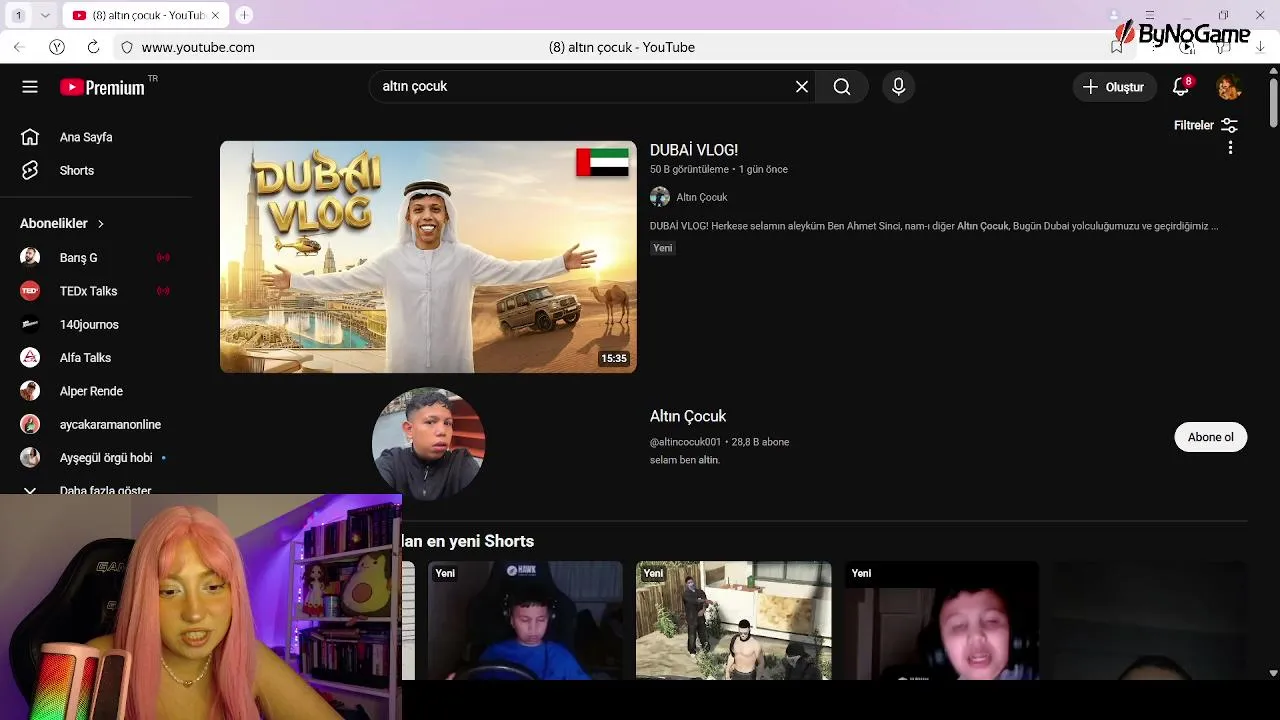Click the shield site protection icon
Screen dimensions: 1280x720
pos(127,47)
